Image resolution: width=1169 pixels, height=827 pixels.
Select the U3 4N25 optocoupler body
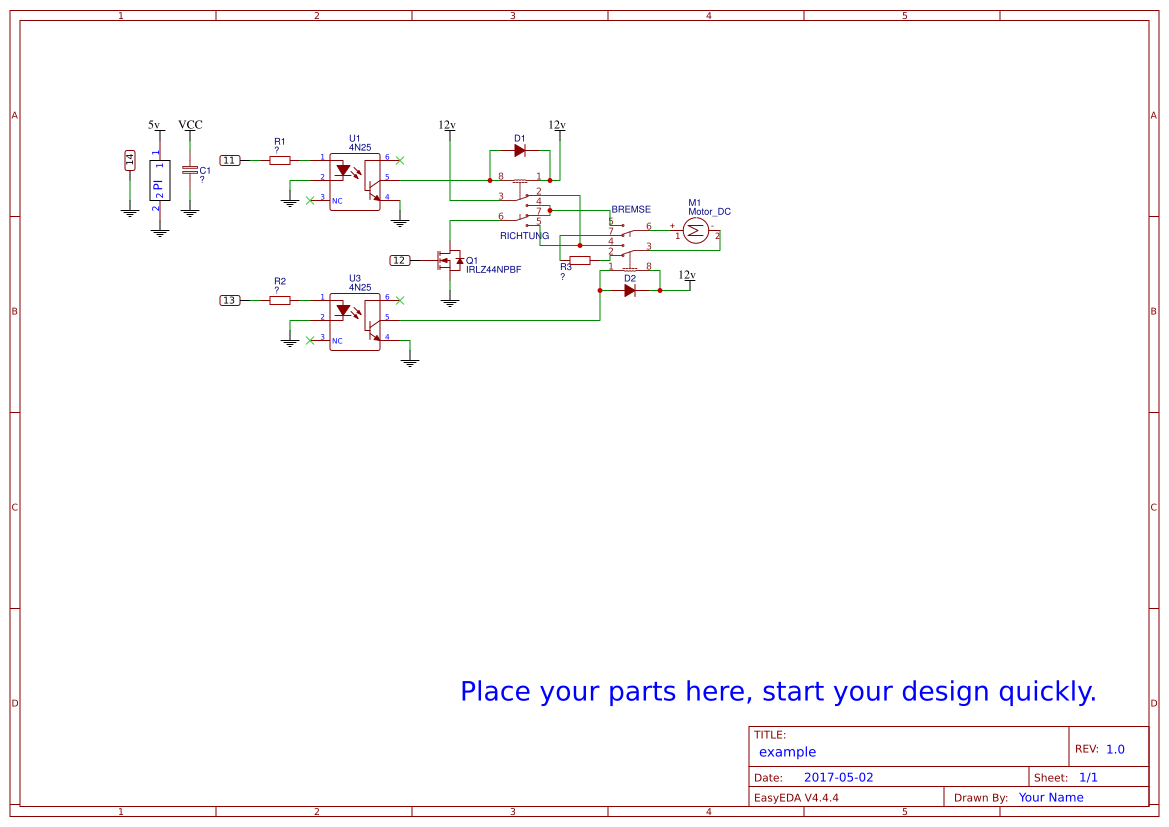355,322
